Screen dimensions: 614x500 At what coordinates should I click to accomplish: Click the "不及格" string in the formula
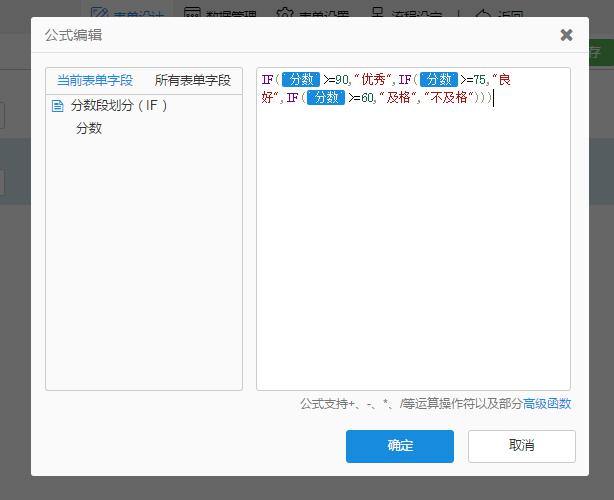(449, 97)
